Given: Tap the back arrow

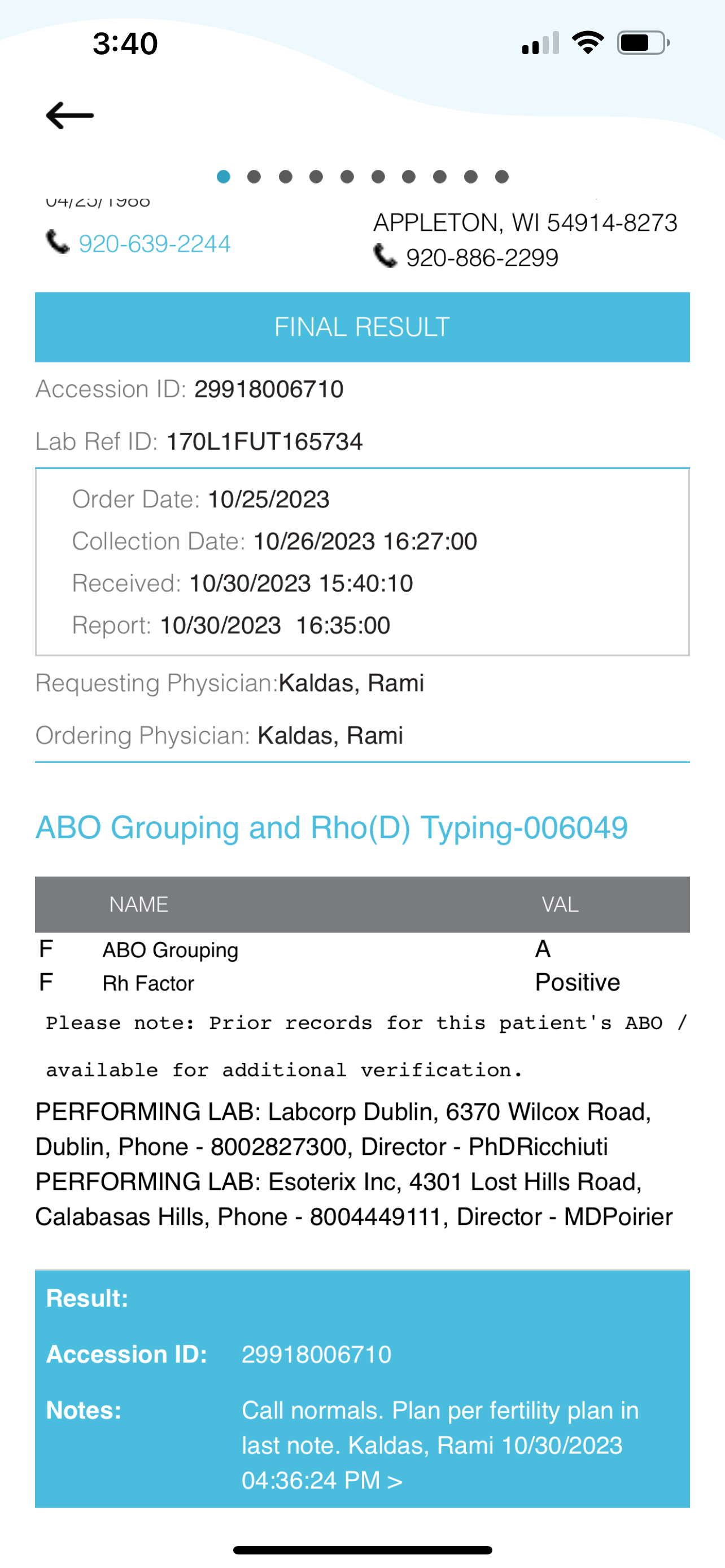Looking at the screenshot, I should pos(70,115).
